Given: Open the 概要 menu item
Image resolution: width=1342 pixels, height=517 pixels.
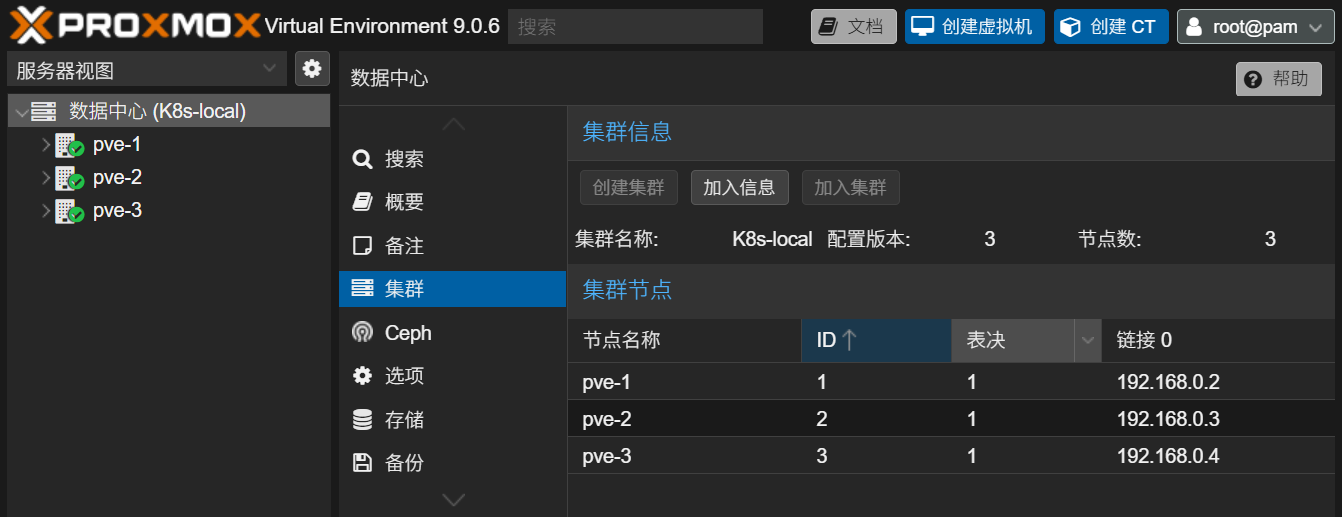Looking at the screenshot, I should click(452, 202).
